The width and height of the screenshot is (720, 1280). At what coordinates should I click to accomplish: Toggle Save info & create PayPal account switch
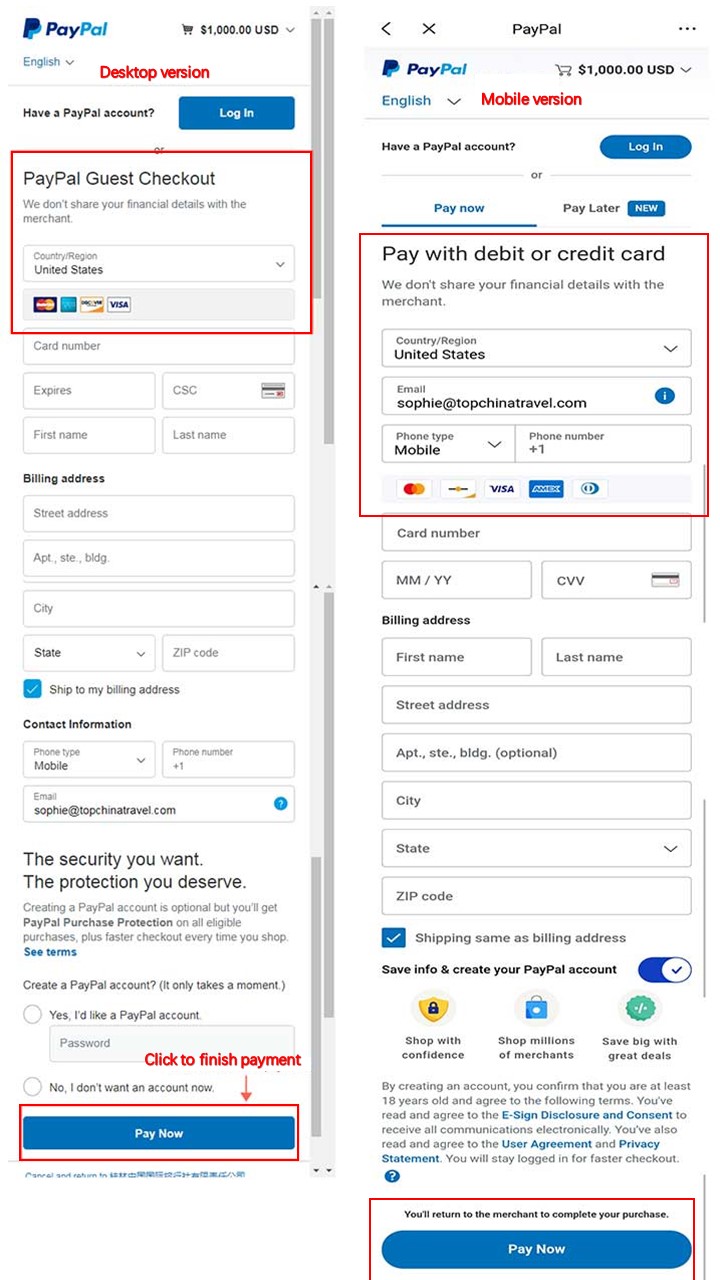pos(664,970)
